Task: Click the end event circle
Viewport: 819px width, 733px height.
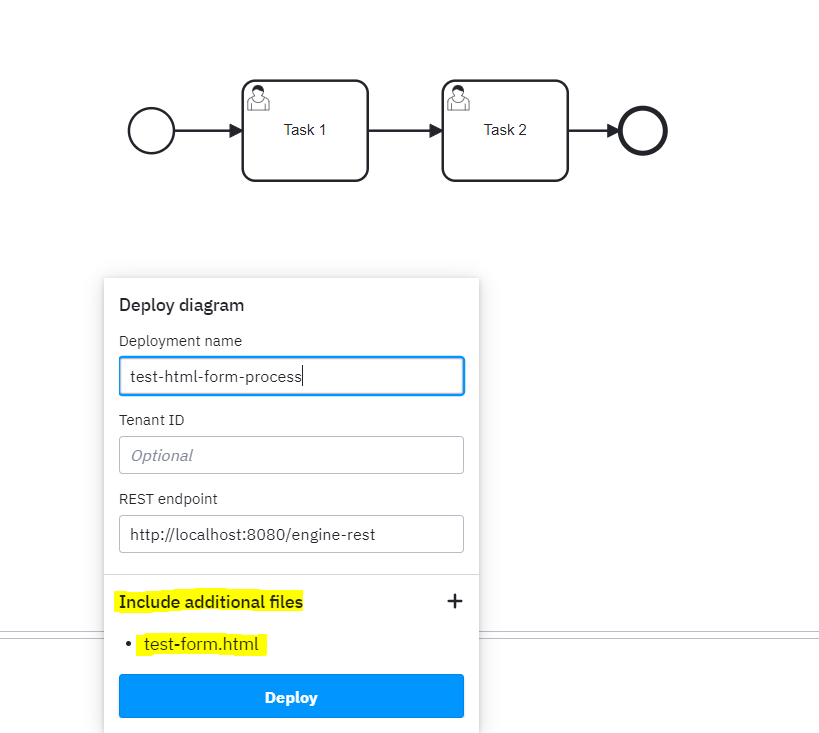Action: coord(642,131)
